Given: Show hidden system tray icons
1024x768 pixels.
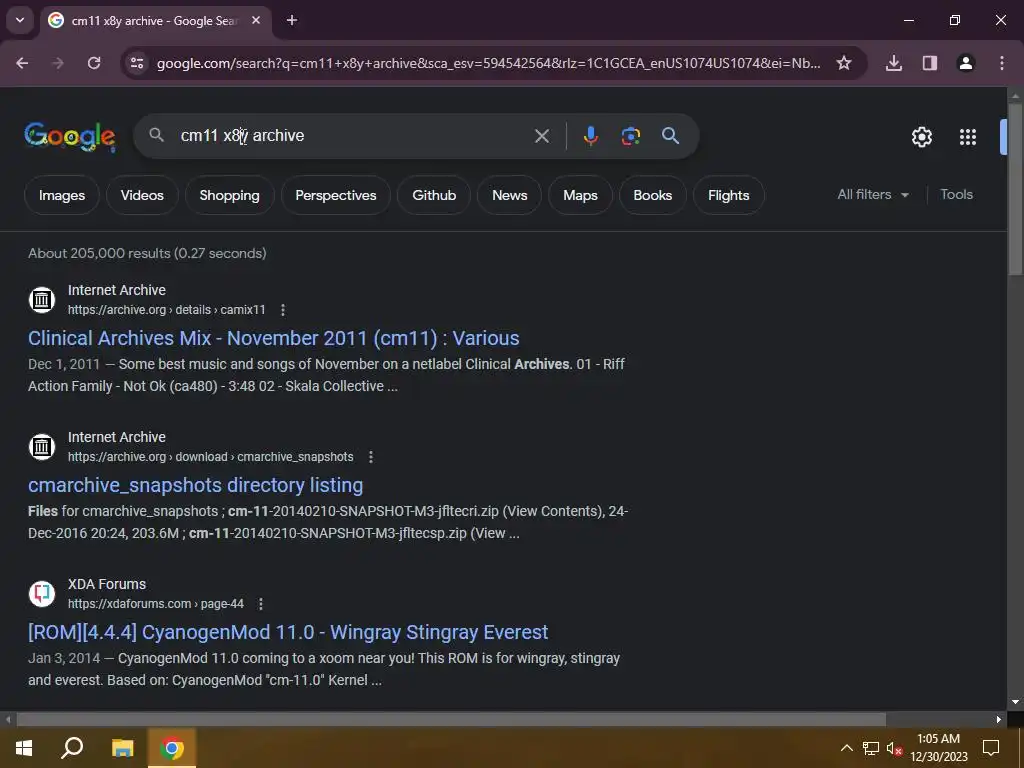Looking at the screenshot, I should point(846,748).
